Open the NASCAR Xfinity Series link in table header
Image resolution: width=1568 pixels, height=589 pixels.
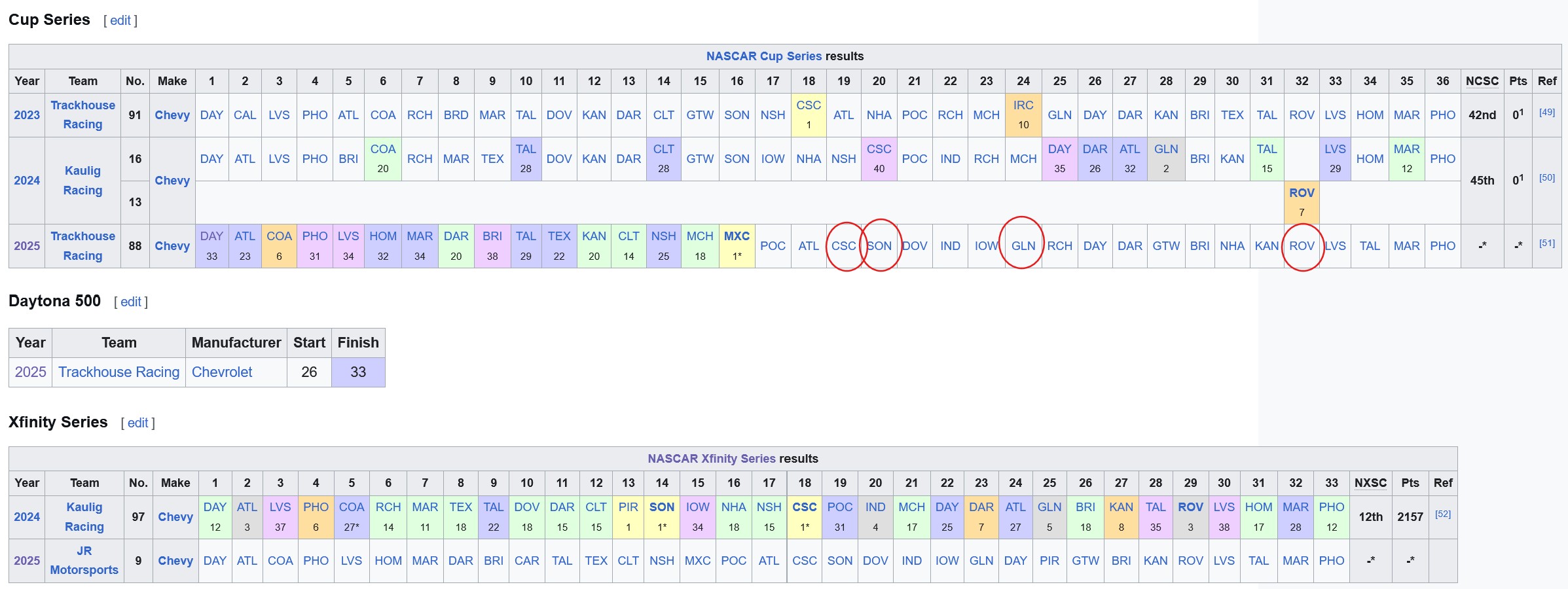tap(711, 459)
